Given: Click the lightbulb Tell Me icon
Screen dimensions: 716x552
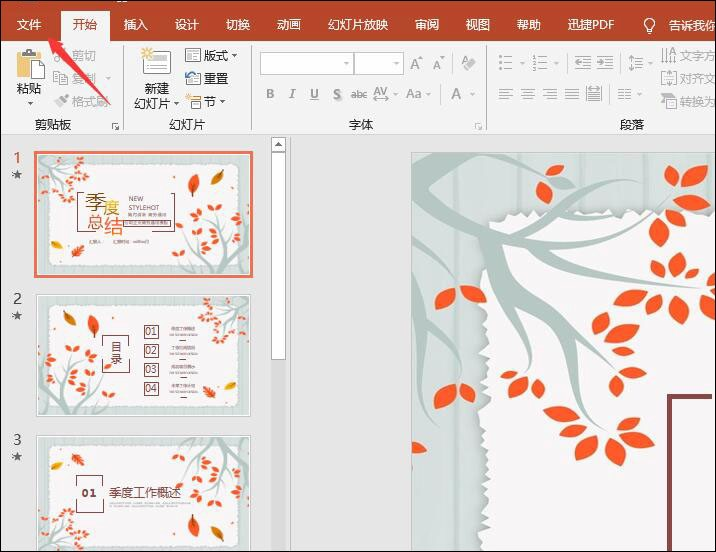Looking at the screenshot, I should click(649, 25).
